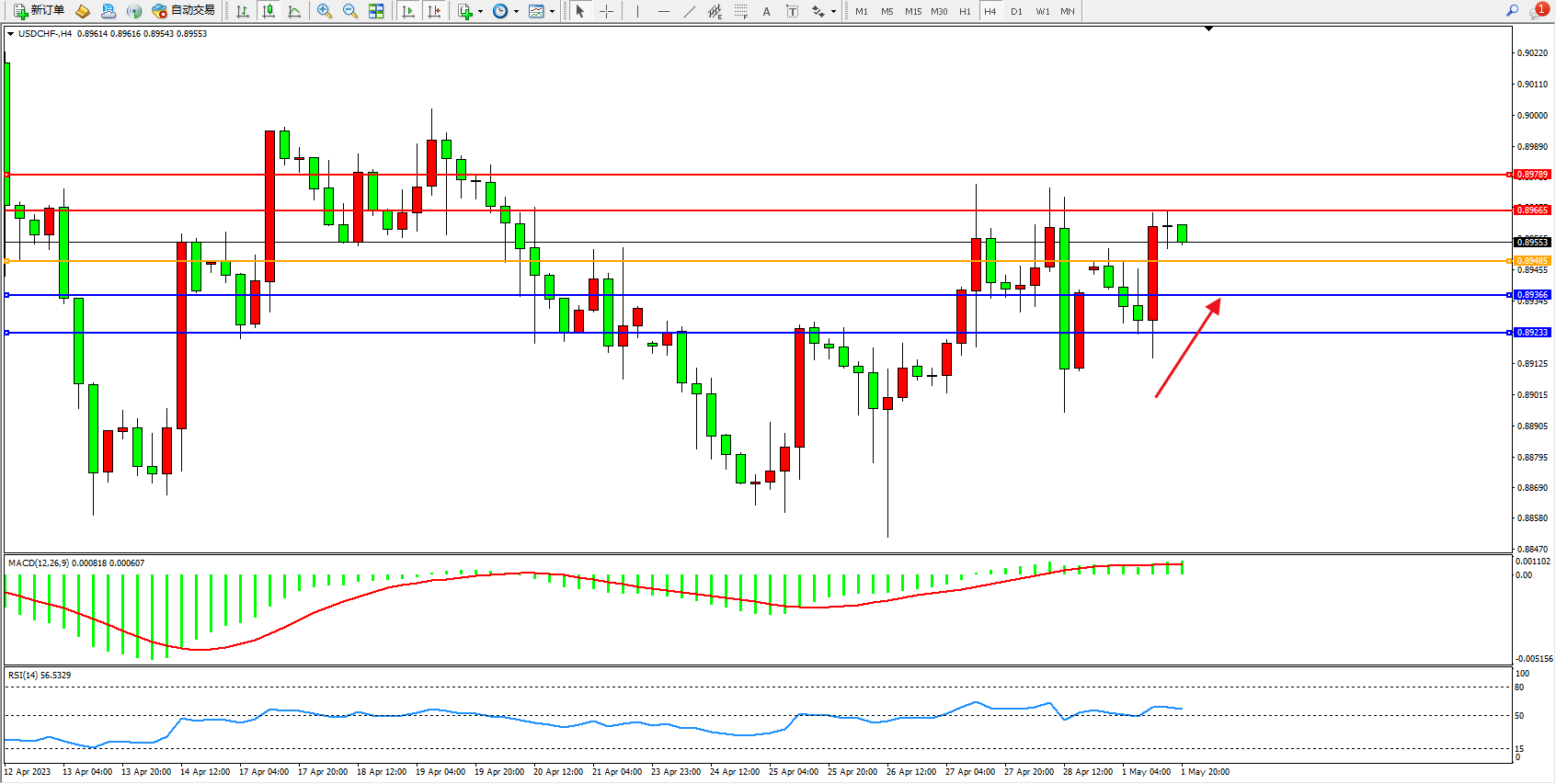The image size is (1556, 784).
Task: Switch to the H1 timeframe
Action: coord(964,11)
